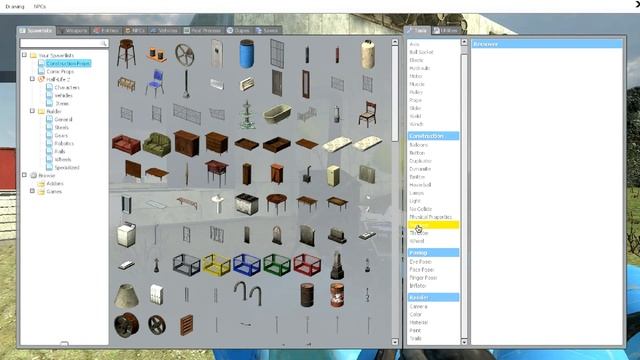Open the NPCs menu in top bar

click(40, 7)
